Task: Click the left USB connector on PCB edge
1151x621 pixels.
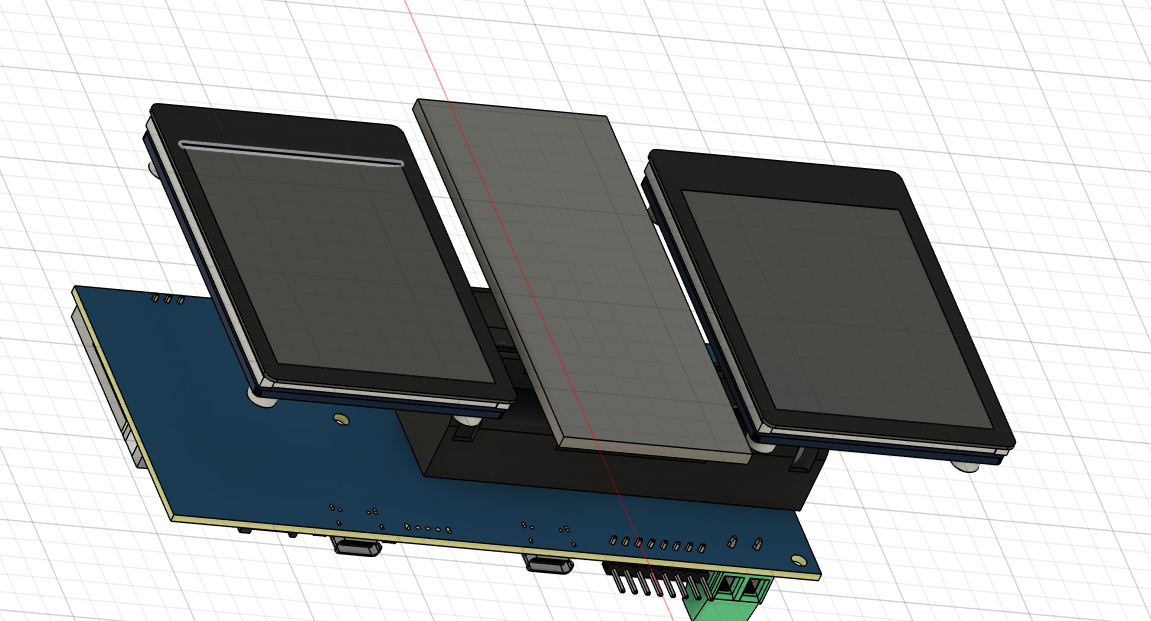Action: (356, 547)
